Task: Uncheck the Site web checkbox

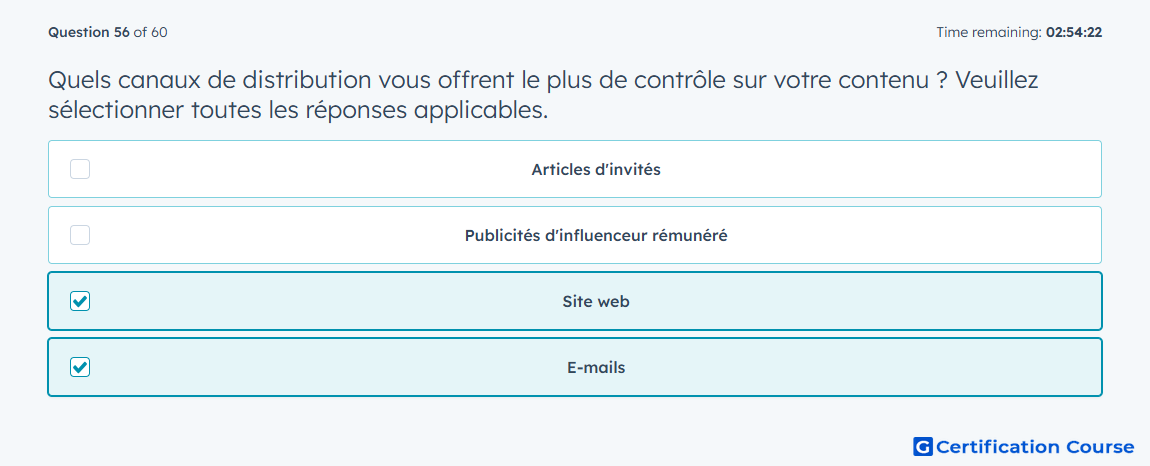Action: (80, 301)
